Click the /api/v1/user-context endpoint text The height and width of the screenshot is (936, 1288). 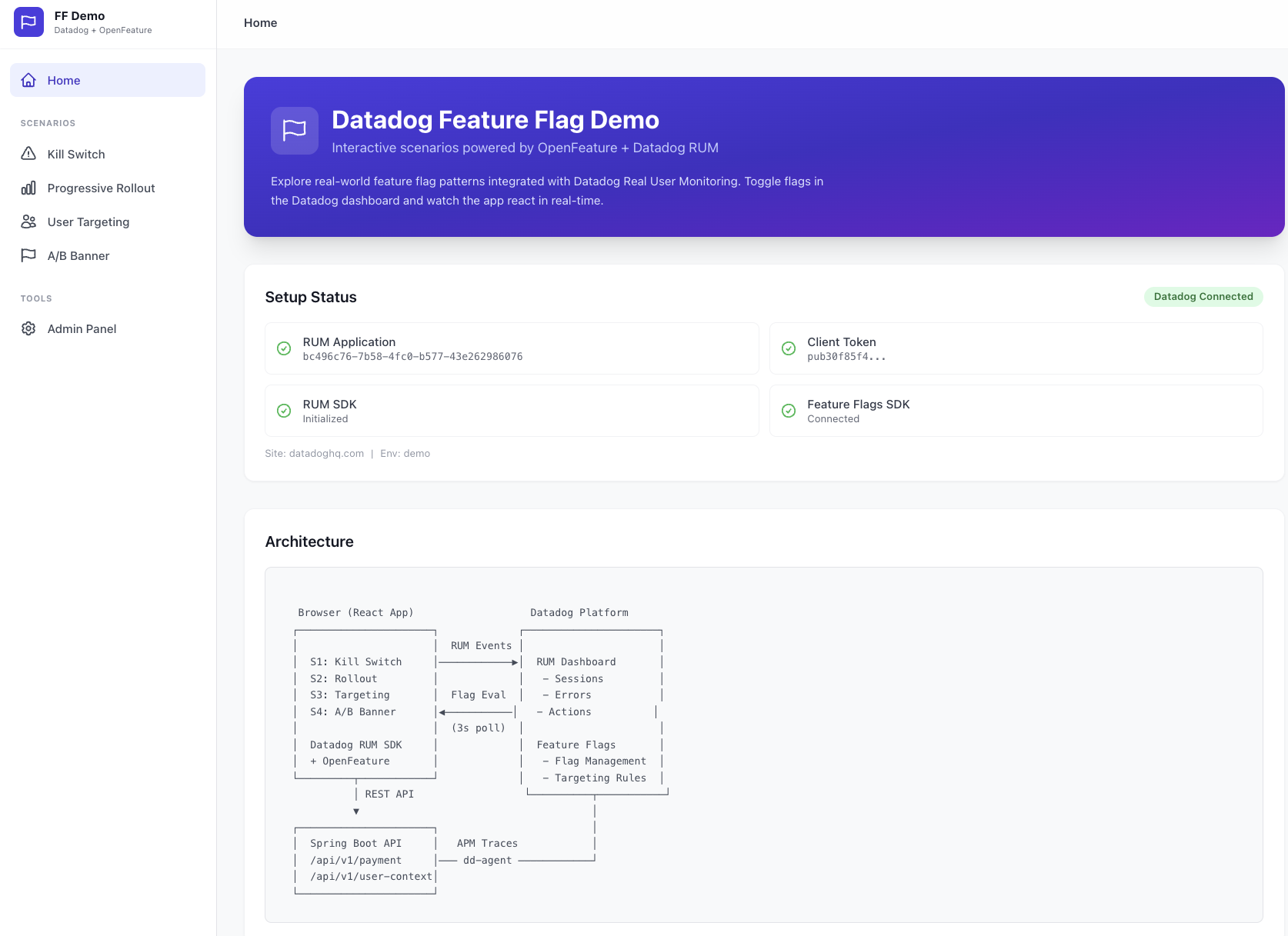(371, 877)
